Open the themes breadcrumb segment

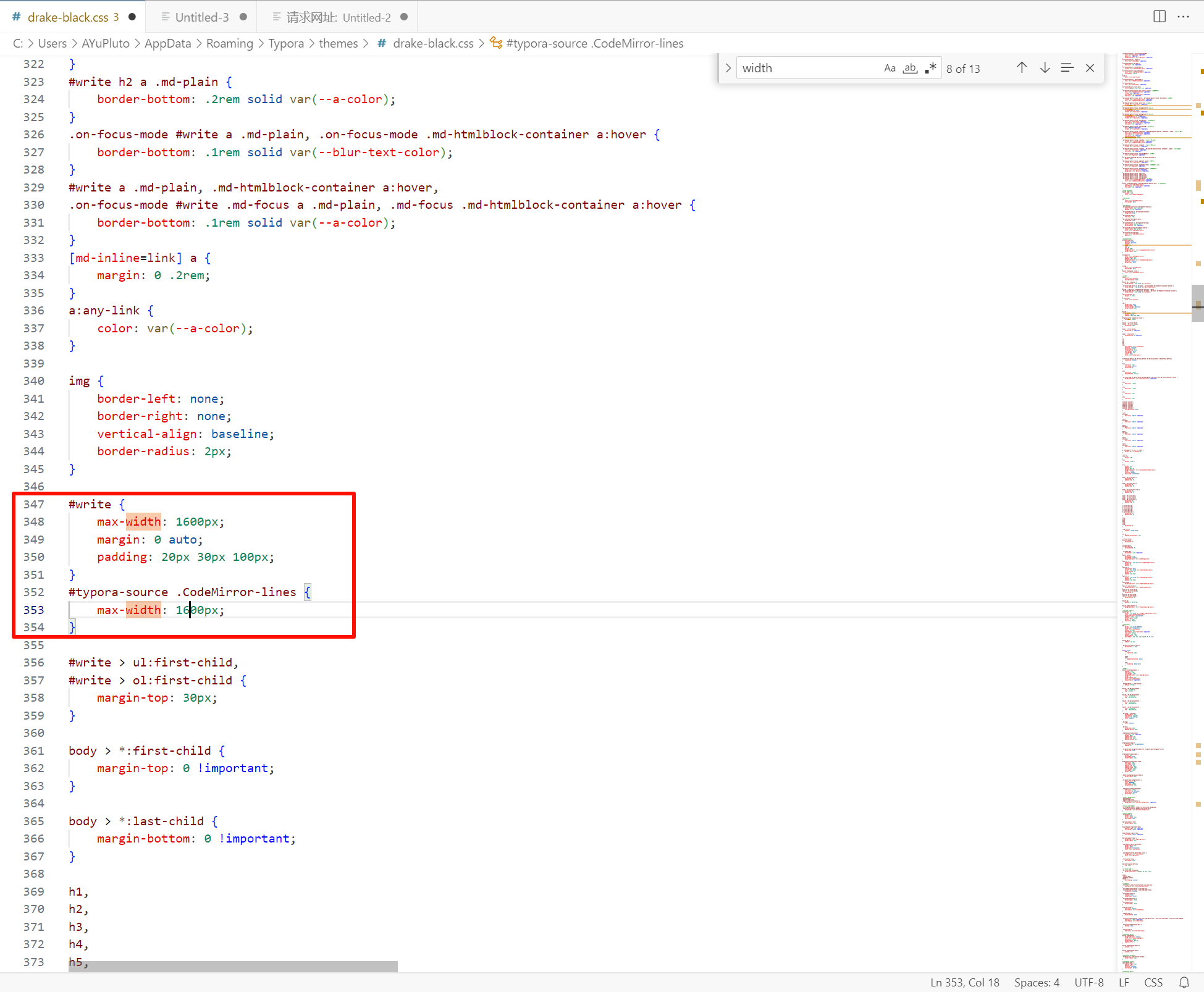tap(339, 43)
